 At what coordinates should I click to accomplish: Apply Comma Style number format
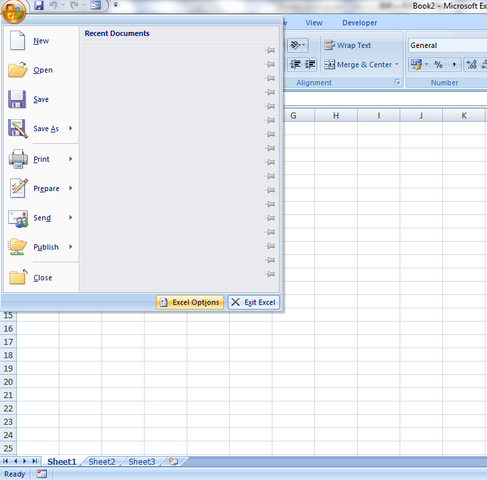454,64
